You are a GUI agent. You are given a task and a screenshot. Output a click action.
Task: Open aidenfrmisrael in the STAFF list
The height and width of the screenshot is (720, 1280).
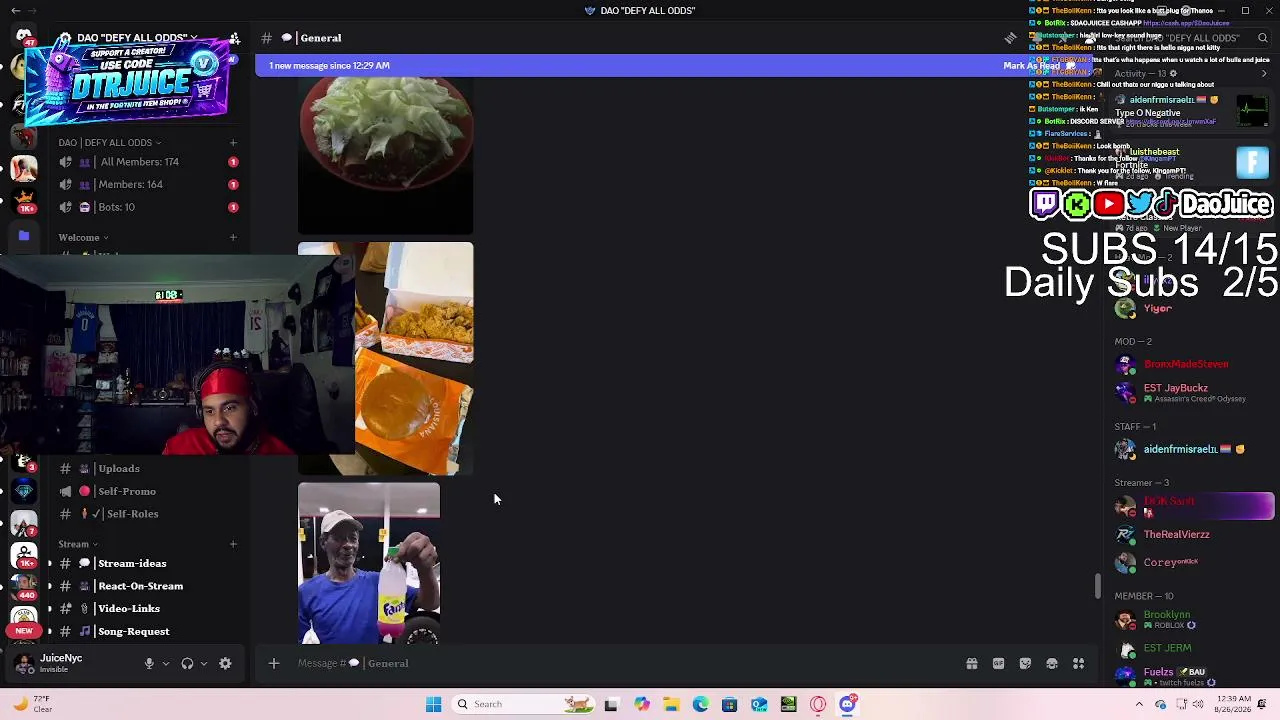(x=1193, y=450)
